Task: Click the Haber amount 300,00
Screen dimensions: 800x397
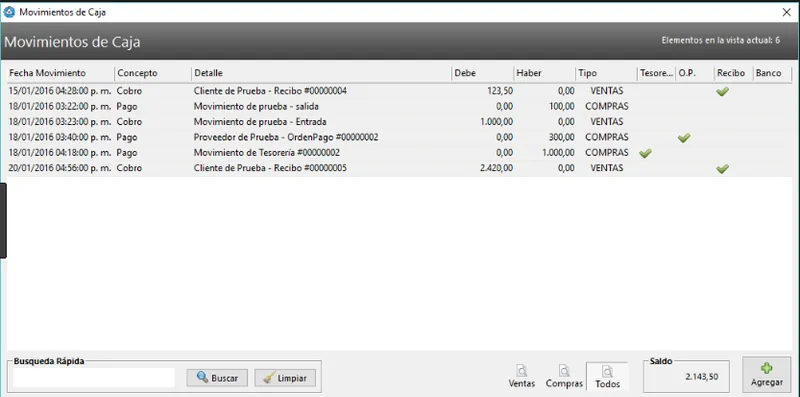Action: tap(561, 137)
